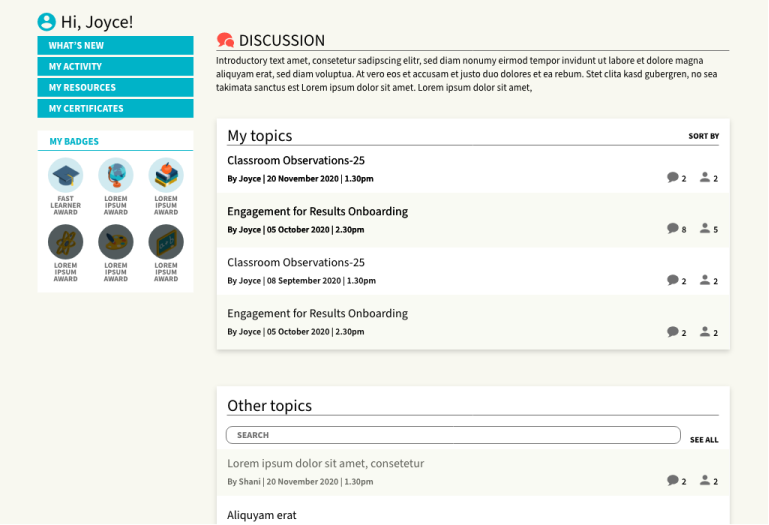This screenshot has width=769, height=525.
Task: Click the user profile avatar icon
Action: click(47, 22)
